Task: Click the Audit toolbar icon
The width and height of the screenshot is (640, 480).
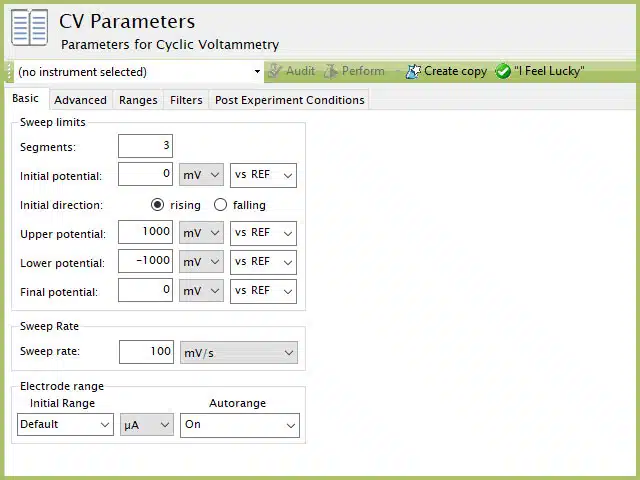Action: [274, 71]
